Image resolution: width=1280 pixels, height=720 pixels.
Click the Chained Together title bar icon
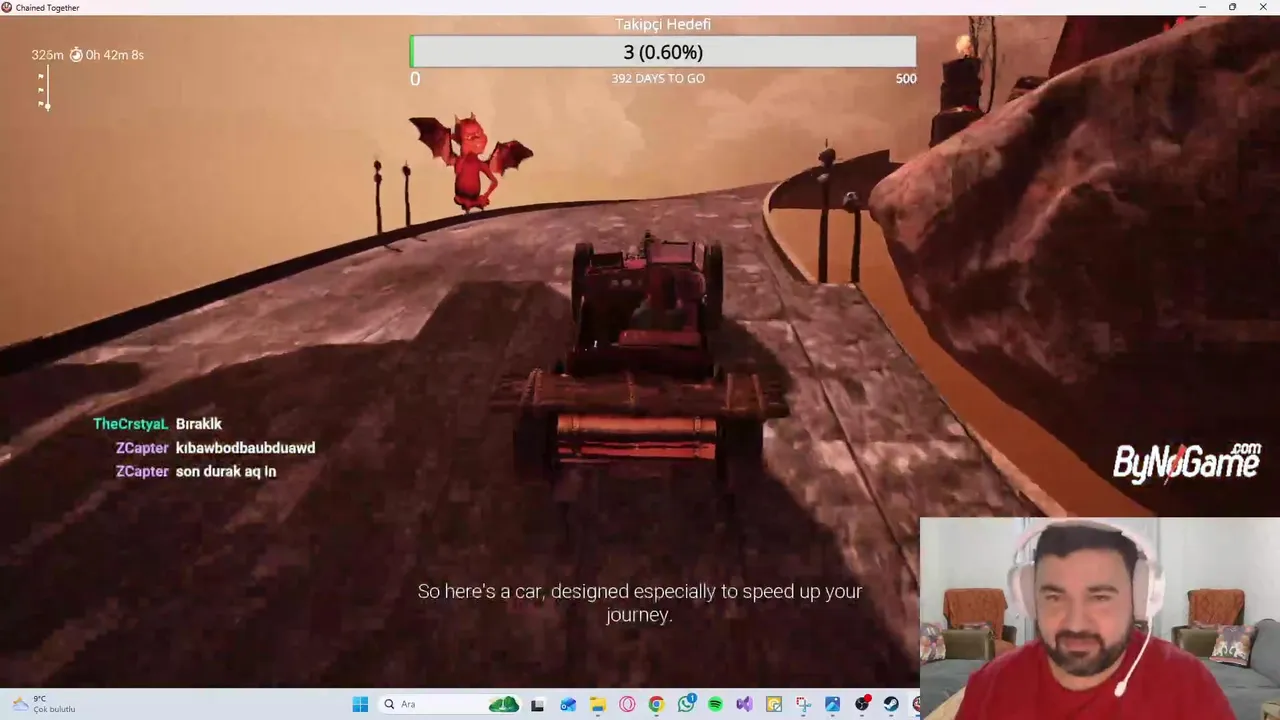(7, 7)
